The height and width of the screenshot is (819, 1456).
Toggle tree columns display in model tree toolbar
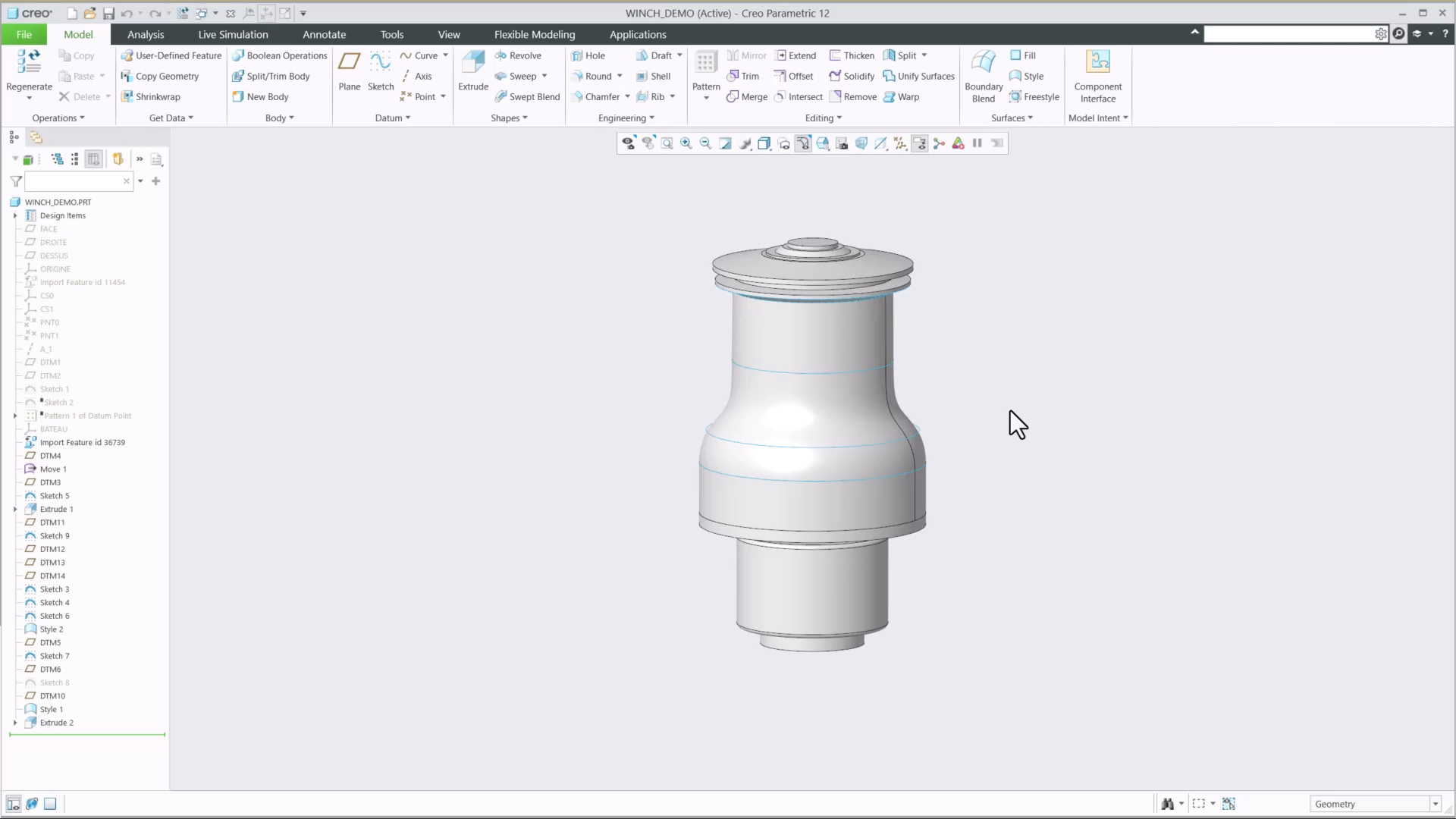click(93, 159)
